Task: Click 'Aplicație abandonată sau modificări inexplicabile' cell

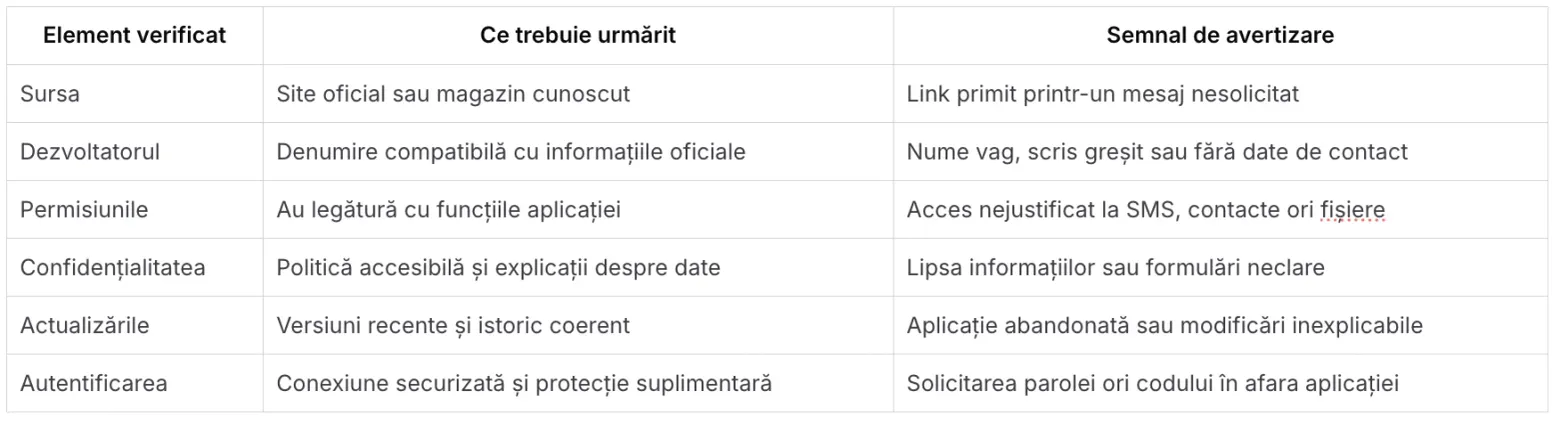Action: (1220, 326)
